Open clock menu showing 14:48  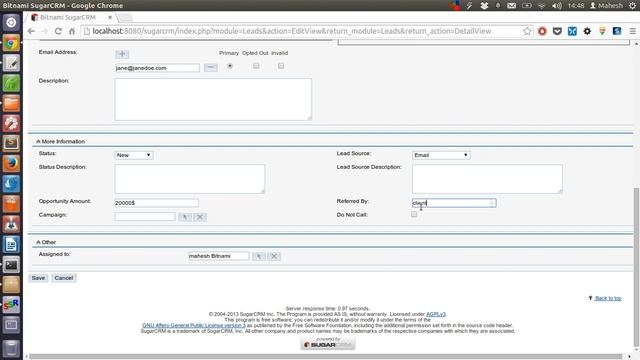576,6
